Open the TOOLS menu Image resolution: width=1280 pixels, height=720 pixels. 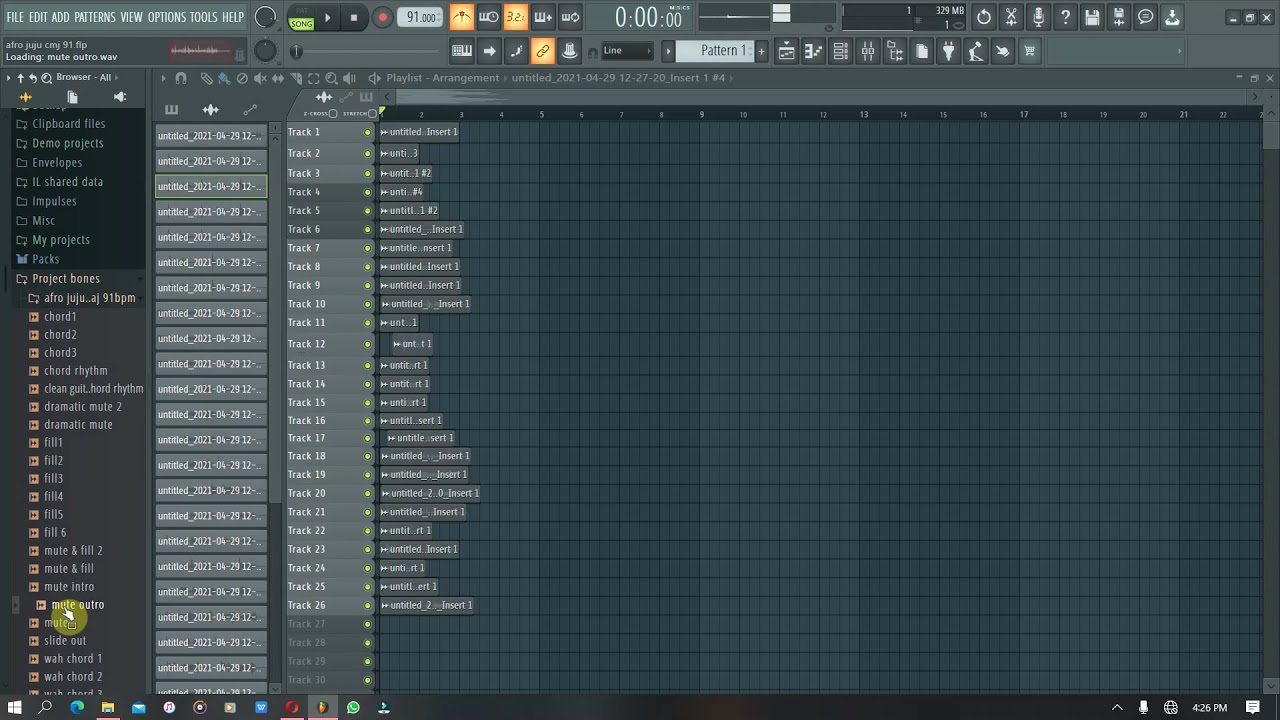[x=204, y=17]
